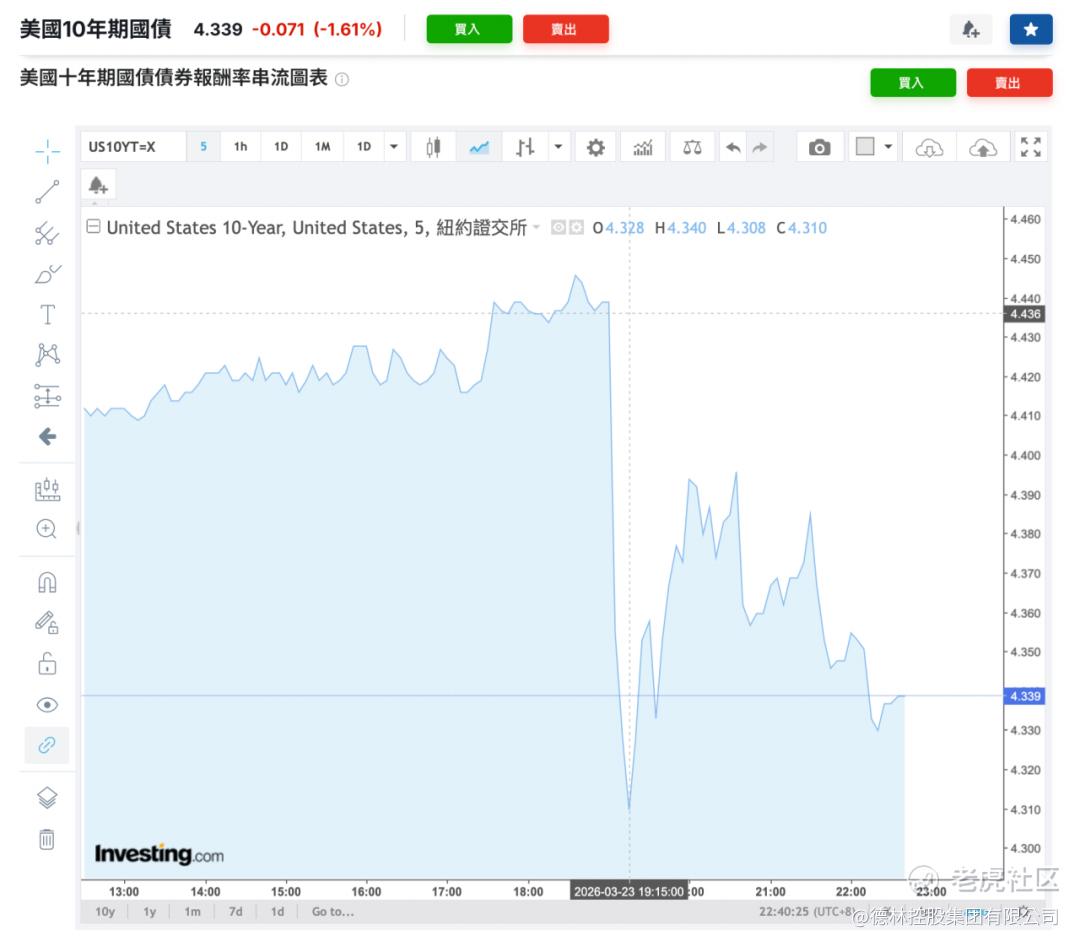
Task: Toggle hide all drawings eye icon
Action: click(x=47, y=704)
